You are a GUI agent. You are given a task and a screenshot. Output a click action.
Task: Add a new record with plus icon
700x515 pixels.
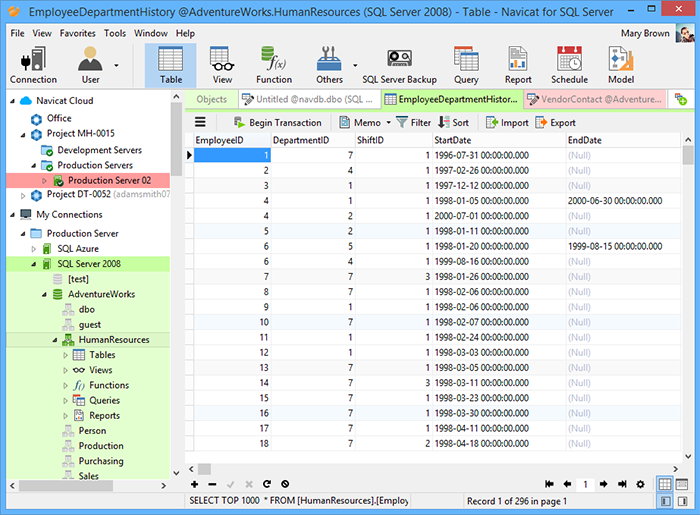194,484
